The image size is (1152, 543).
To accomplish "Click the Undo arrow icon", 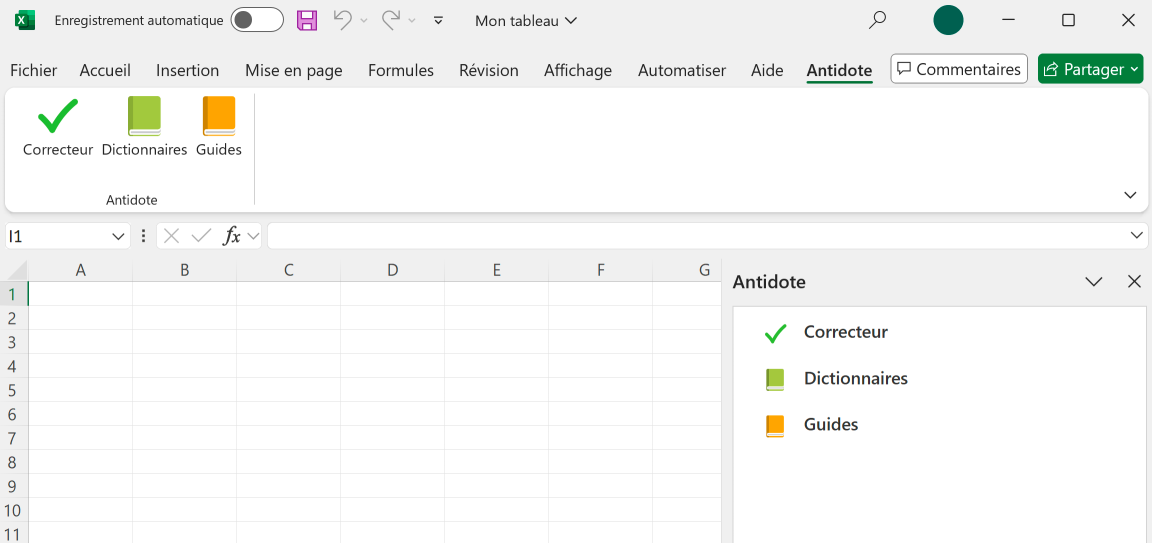I will tap(343, 20).
